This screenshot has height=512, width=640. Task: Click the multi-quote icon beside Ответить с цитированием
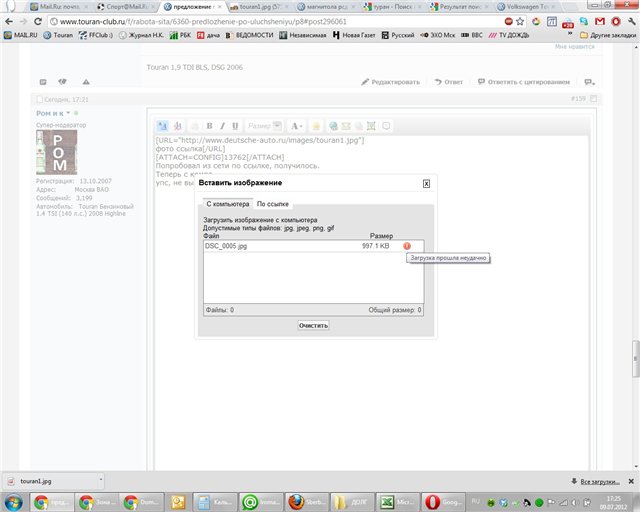[589, 82]
